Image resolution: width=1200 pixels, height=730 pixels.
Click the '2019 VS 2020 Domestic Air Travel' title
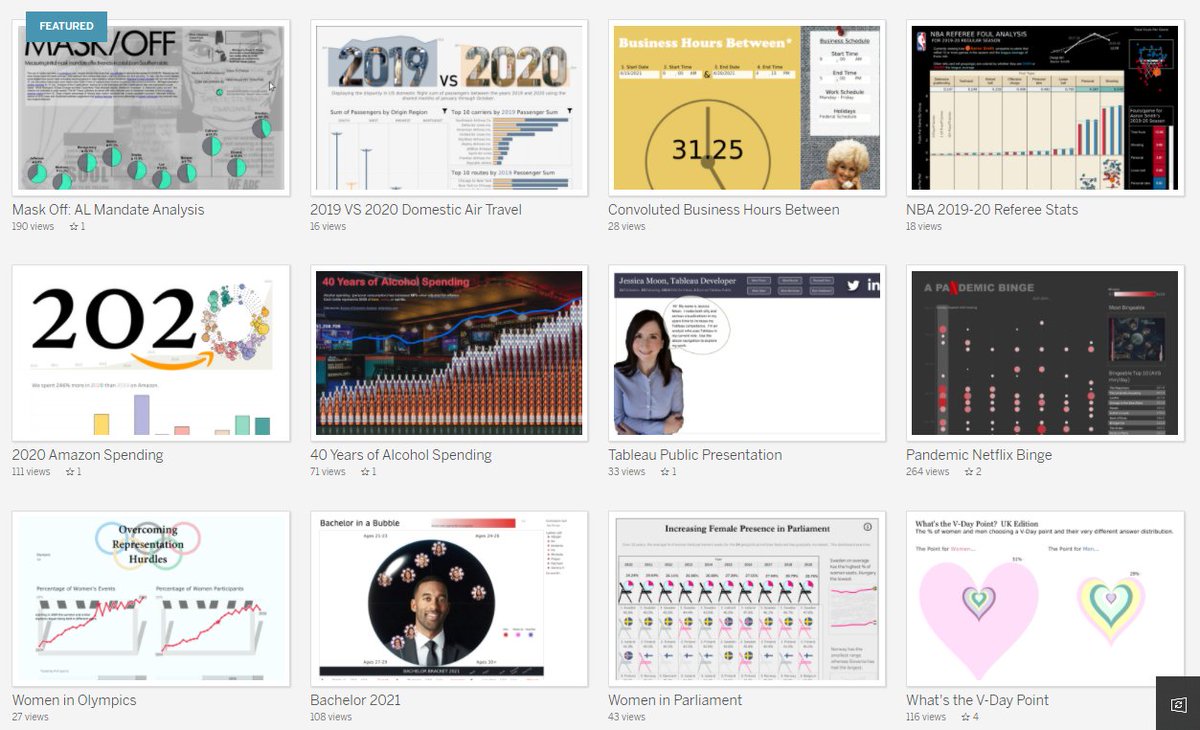(416, 210)
